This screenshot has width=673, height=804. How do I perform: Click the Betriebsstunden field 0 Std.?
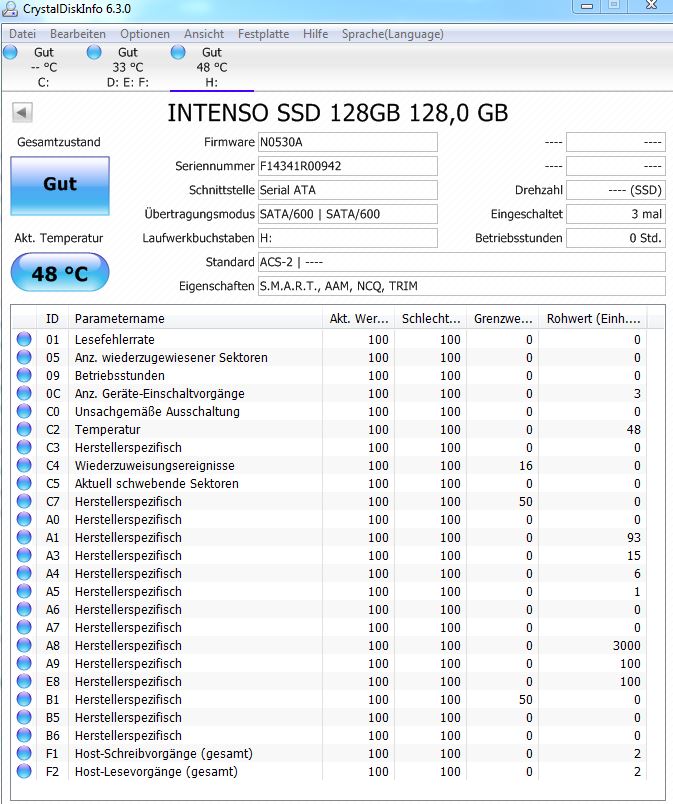(x=616, y=238)
